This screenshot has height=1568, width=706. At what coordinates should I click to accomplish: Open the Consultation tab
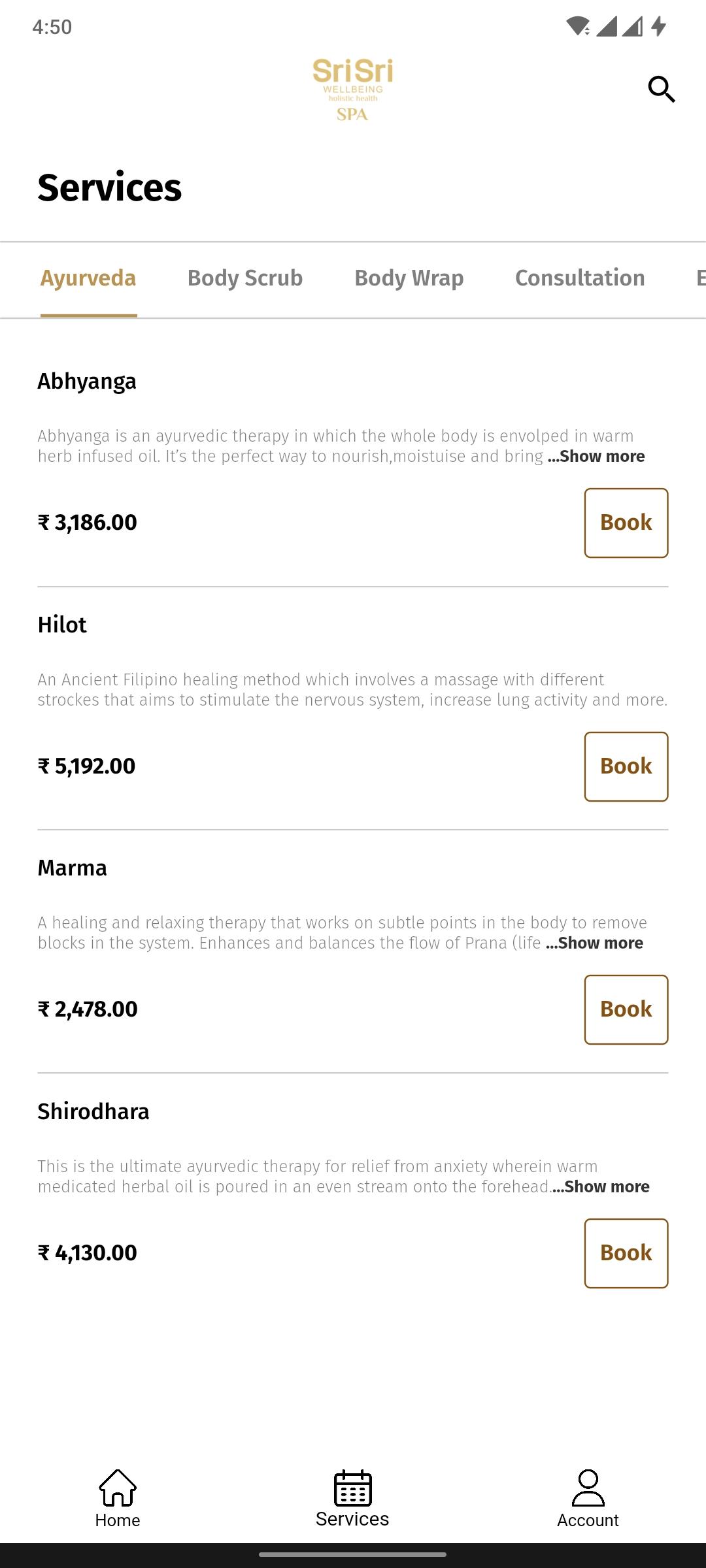click(580, 278)
